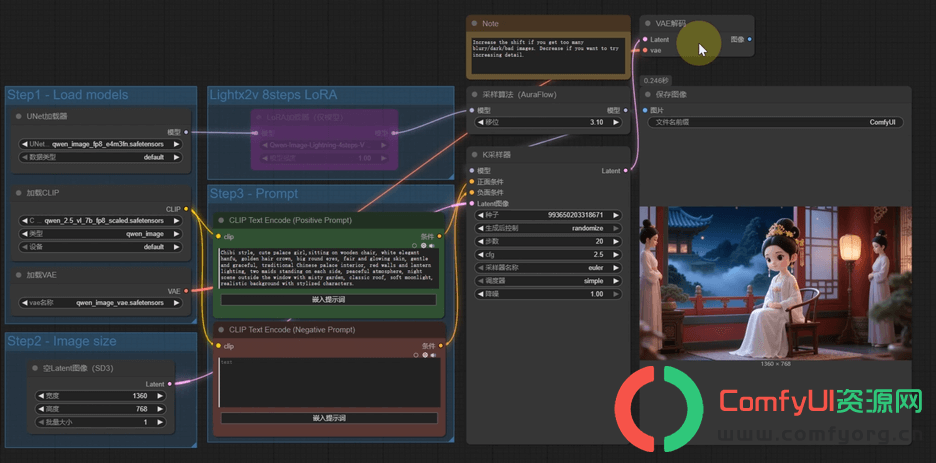
Task: Click inside the positive prompt text area
Action: point(329,268)
